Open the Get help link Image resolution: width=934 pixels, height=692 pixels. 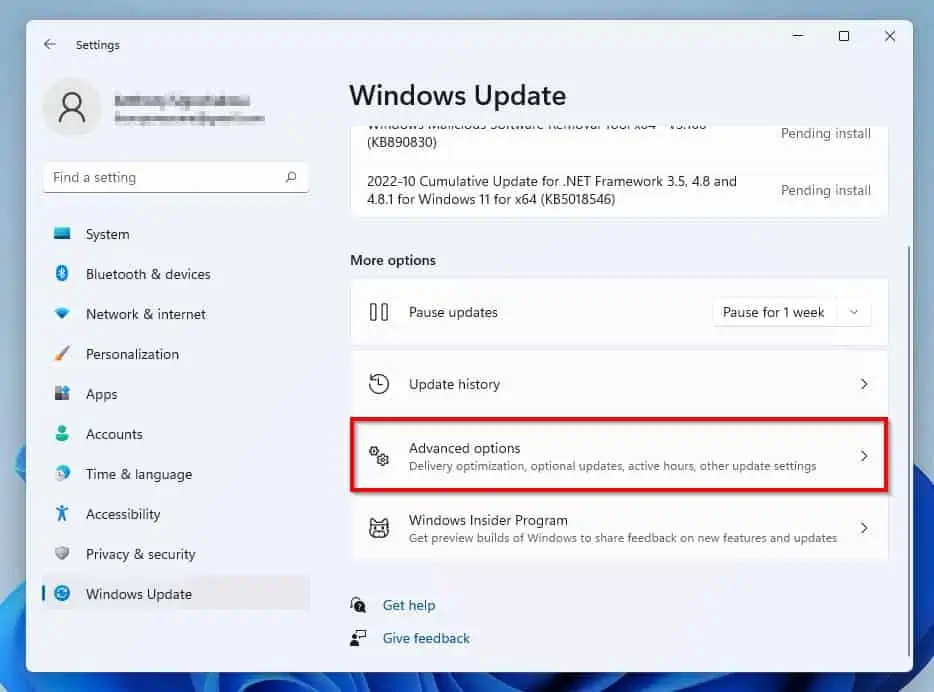click(x=409, y=605)
